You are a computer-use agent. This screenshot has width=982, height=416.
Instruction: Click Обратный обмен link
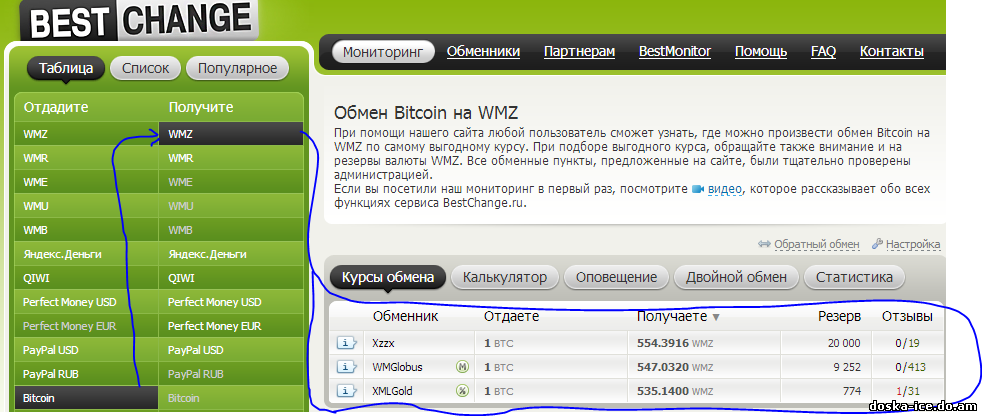(x=817, y=244)
